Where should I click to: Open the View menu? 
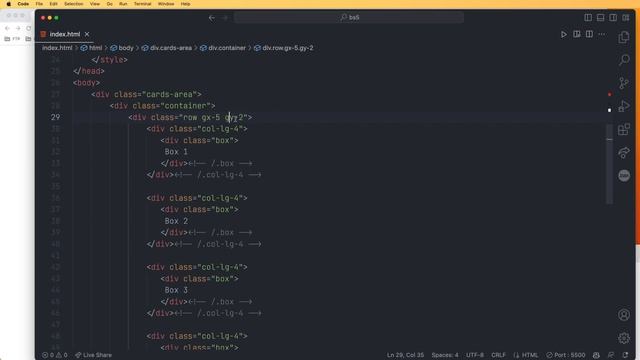point(95,4)
